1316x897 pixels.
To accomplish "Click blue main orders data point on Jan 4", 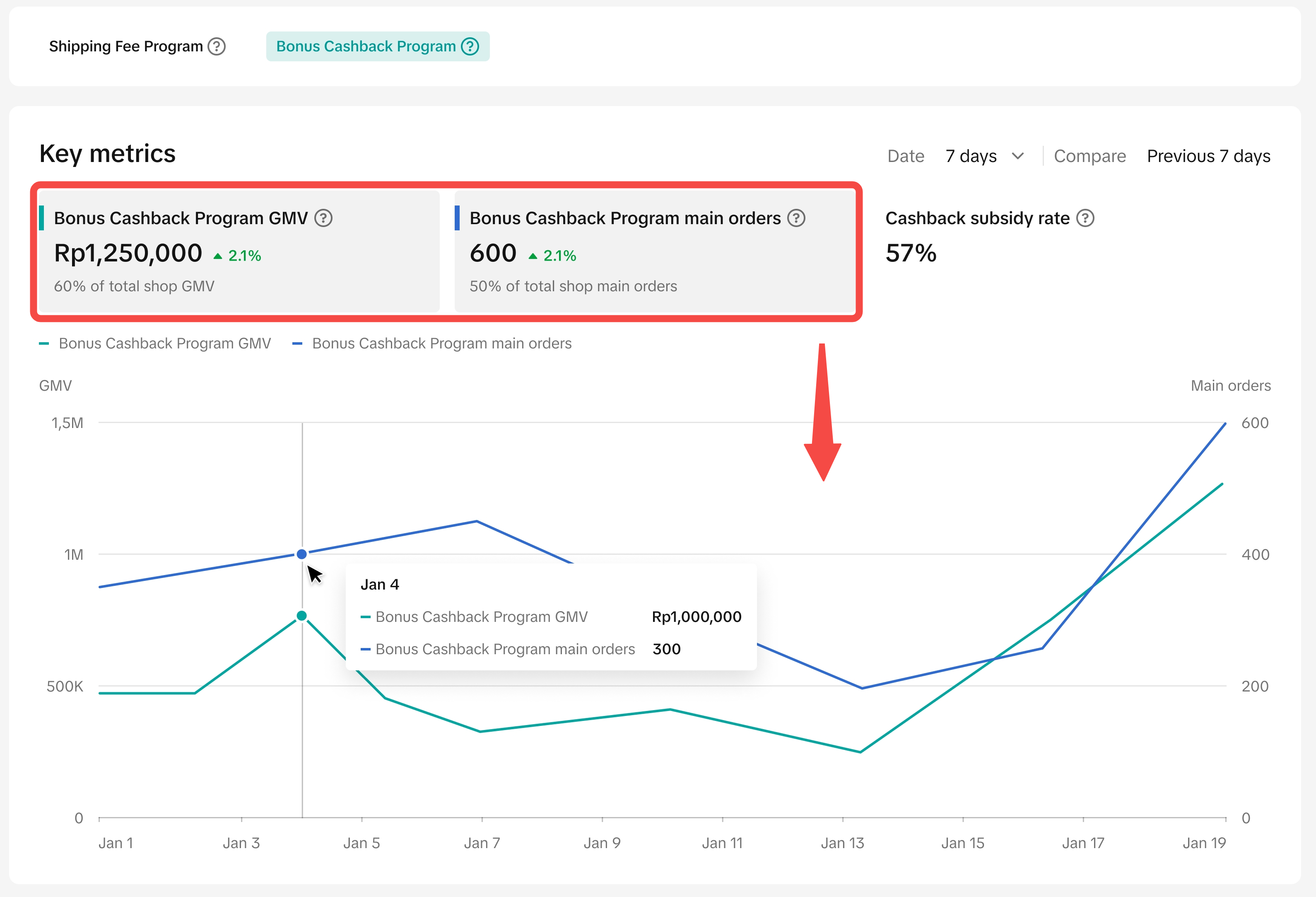I will point(302,554).
